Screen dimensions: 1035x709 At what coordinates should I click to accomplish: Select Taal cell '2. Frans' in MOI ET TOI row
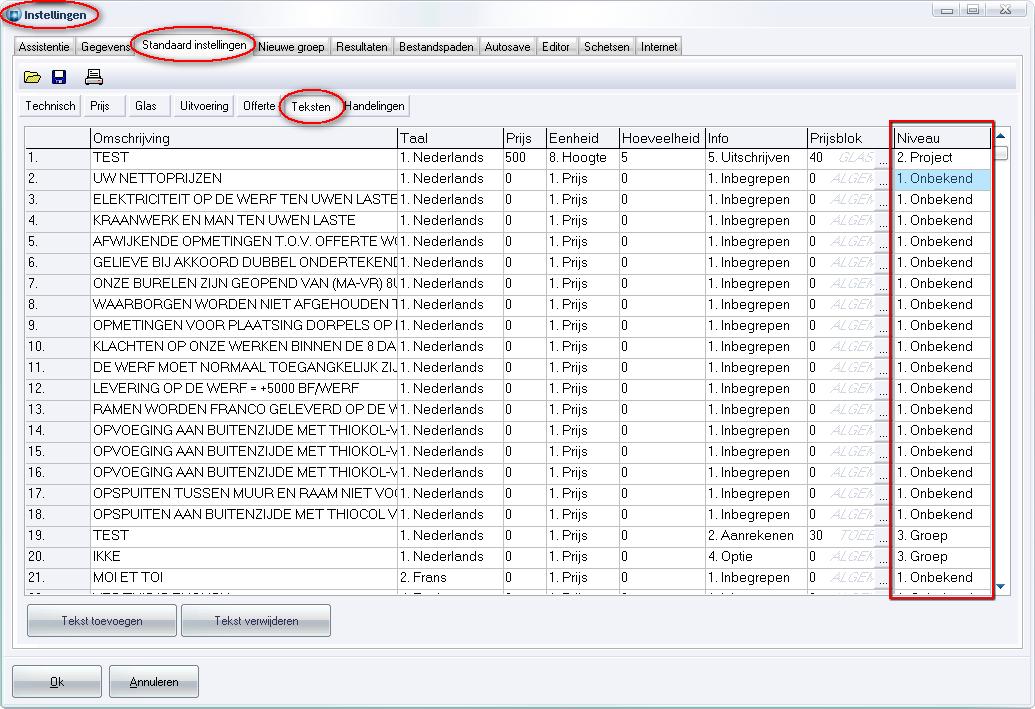[450, 578]
